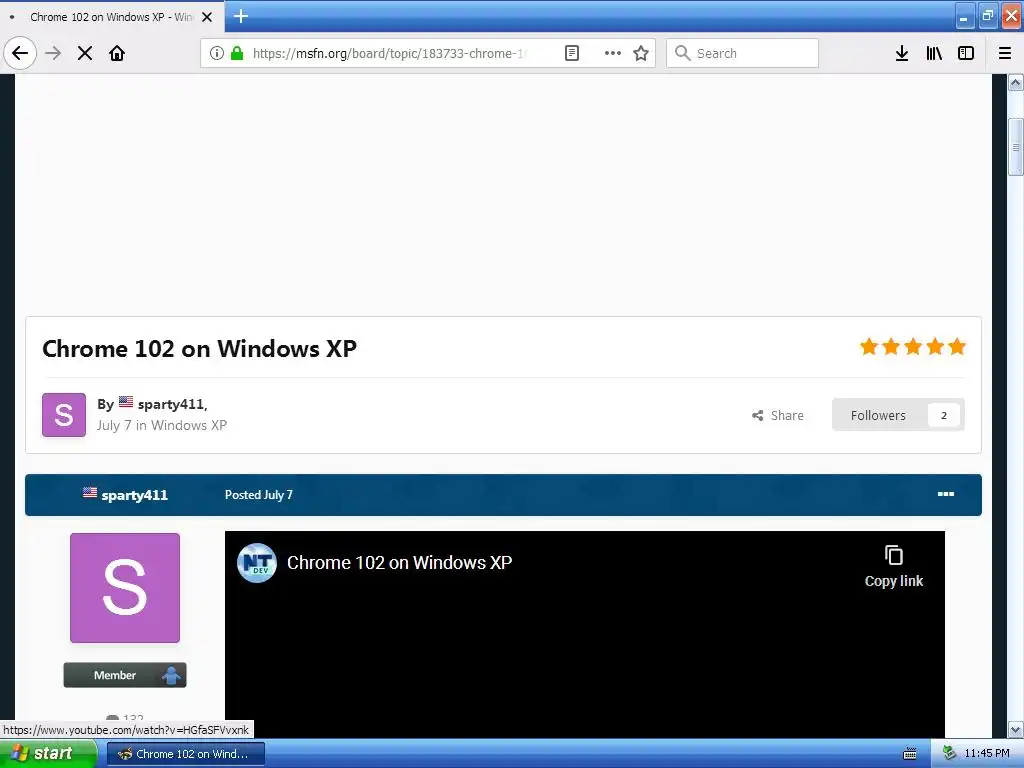Image resolution: width=1024 pixels, height=768 pixels.
Task: Select the Chrome 102 on Wind... taskbar button
Action: (185, 754)
